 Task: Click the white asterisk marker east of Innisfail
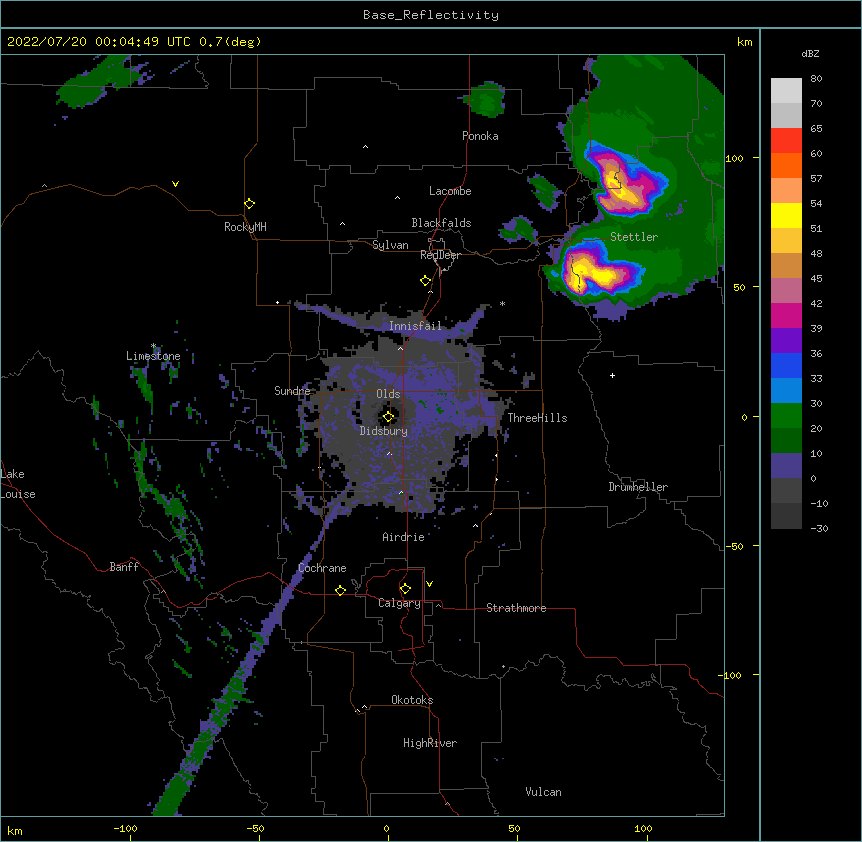tap(502, 303)
